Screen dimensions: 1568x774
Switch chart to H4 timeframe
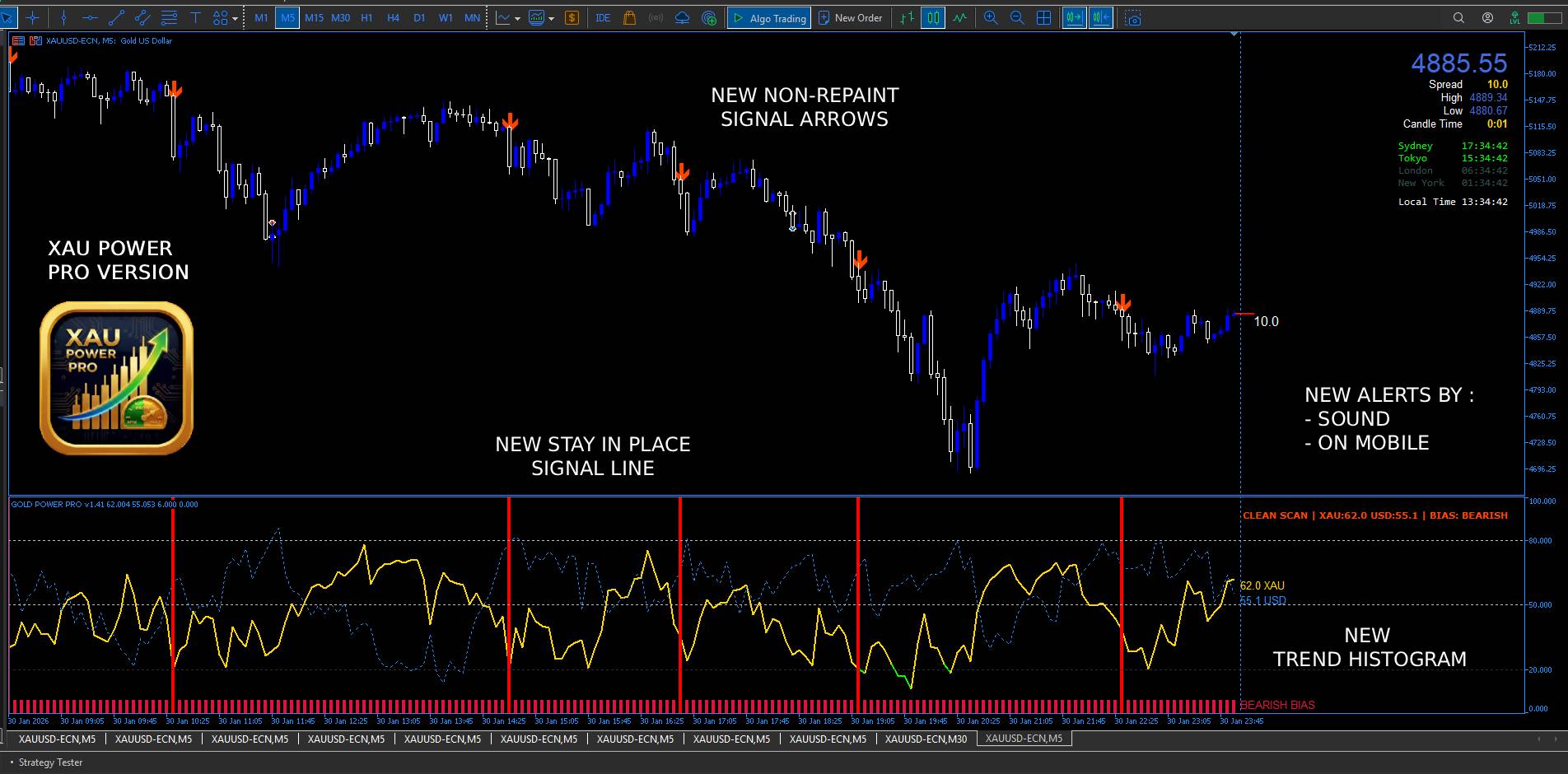pos(393,17)
